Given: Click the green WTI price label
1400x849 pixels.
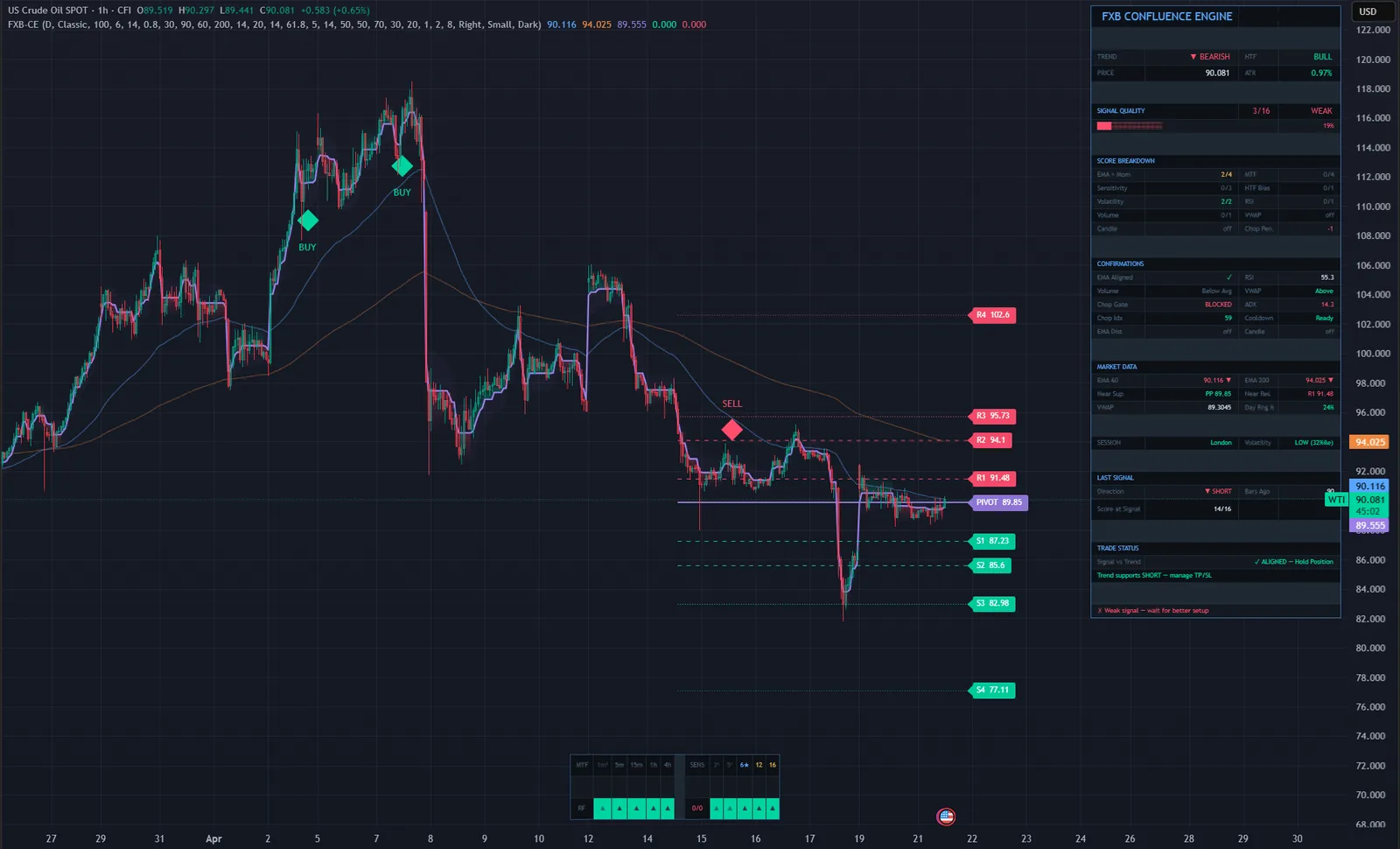Looking at the screenshot, I should 1337,500.
